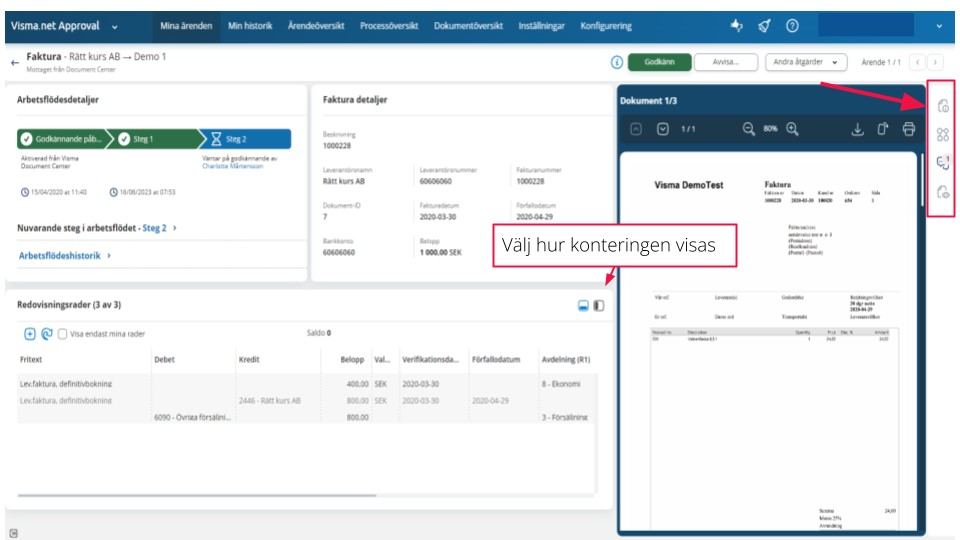Image resolution: width=960 pixels, height=540 pixels.
Task: Rotate the document page
Action: point(882,129)
